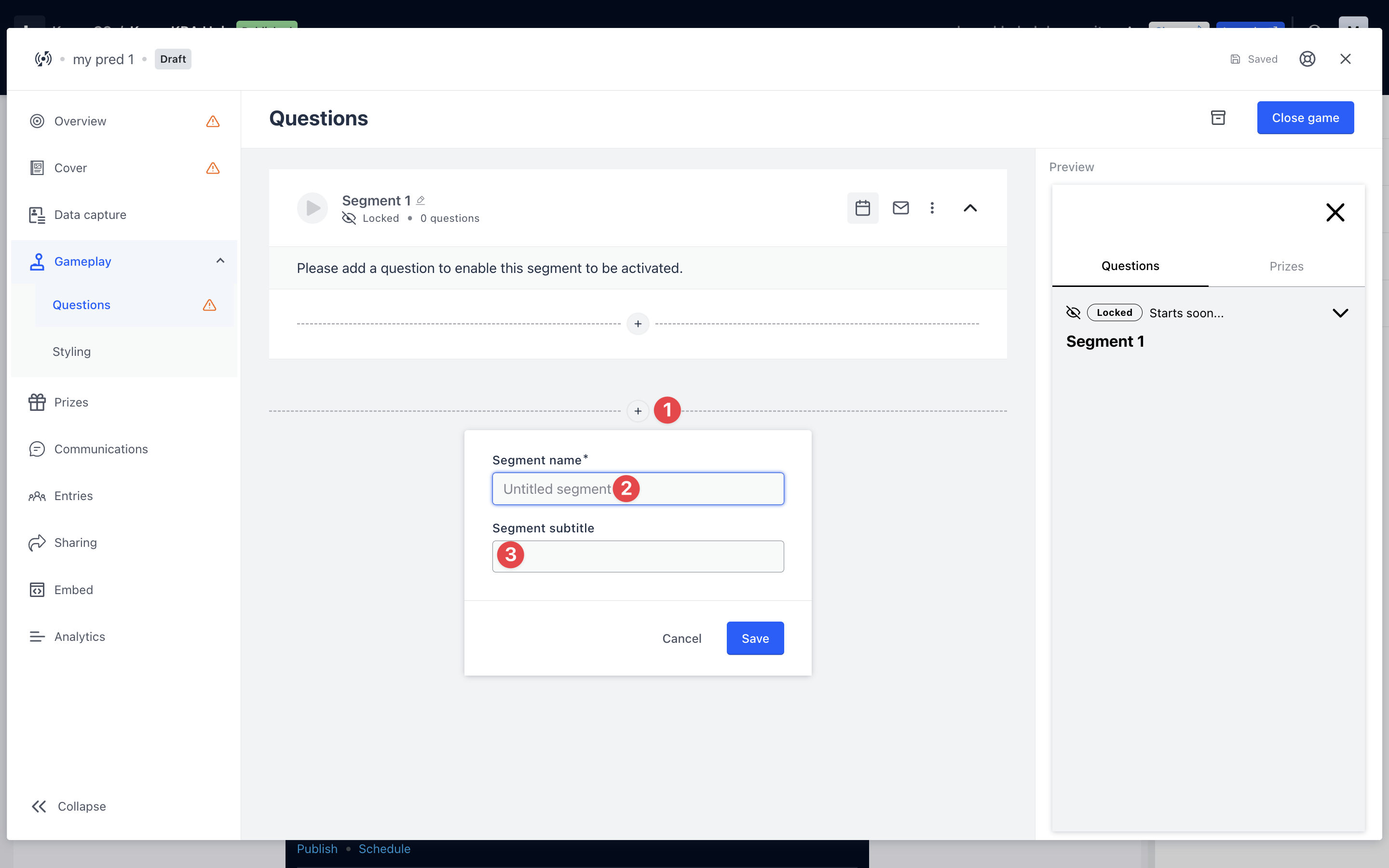Viewport: 1389px width, 868px height.
Task: Click plus button to add new segment
Action: click(638, 411)
